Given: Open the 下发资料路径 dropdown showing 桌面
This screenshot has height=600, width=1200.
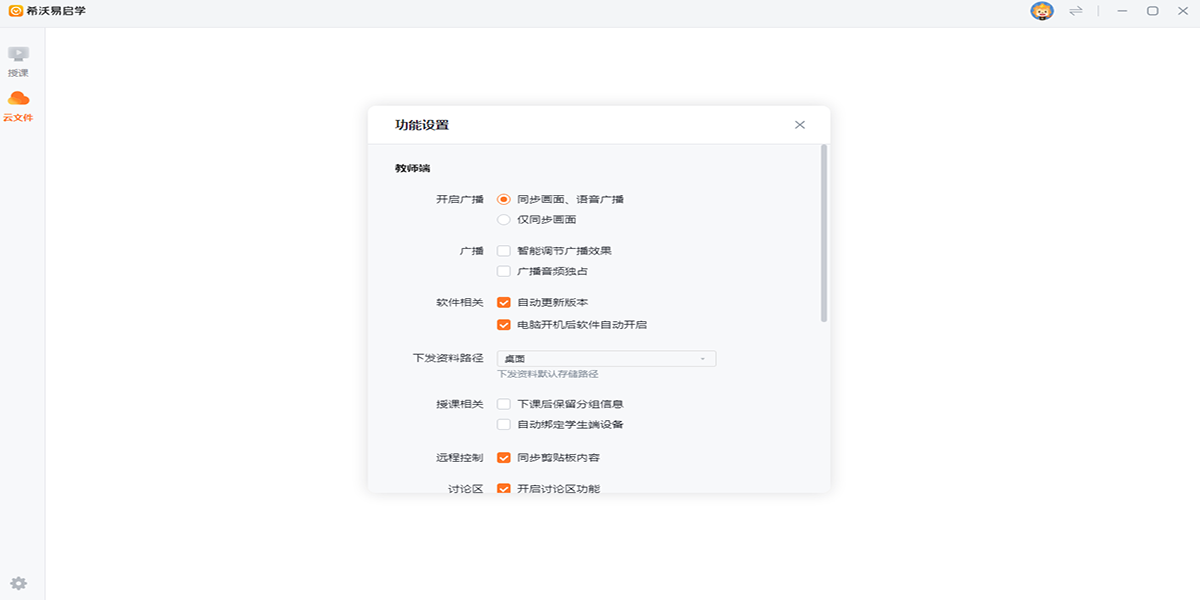Looking at the screenshot, I should (606, 358).
